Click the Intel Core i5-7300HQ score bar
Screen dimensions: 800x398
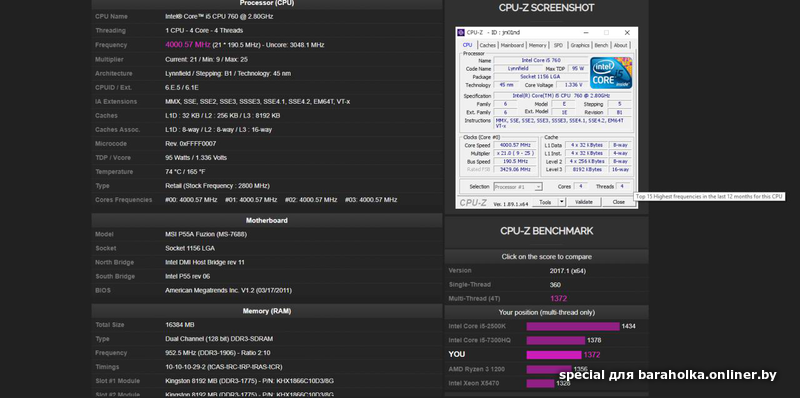pos(556,340)
